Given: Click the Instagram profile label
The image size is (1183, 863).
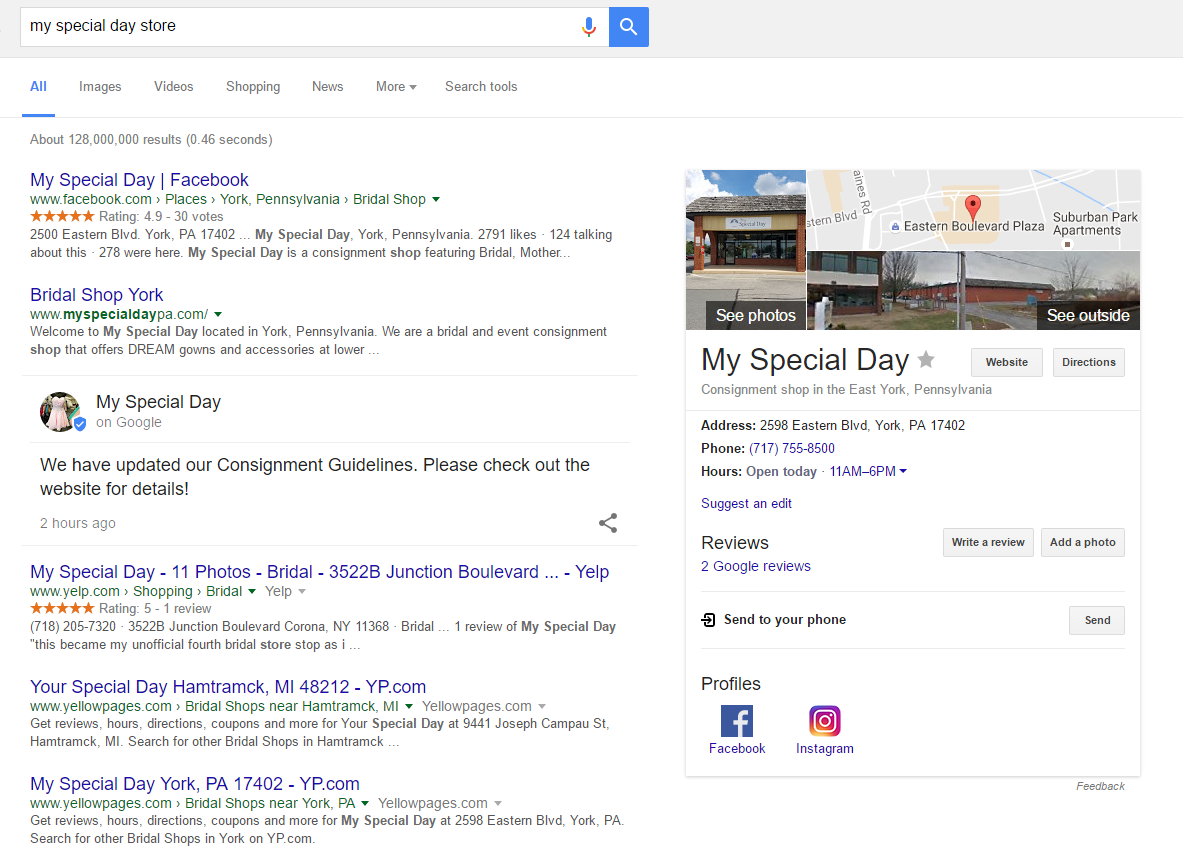Looking at the screenshot, I should (x=825, y=748).
